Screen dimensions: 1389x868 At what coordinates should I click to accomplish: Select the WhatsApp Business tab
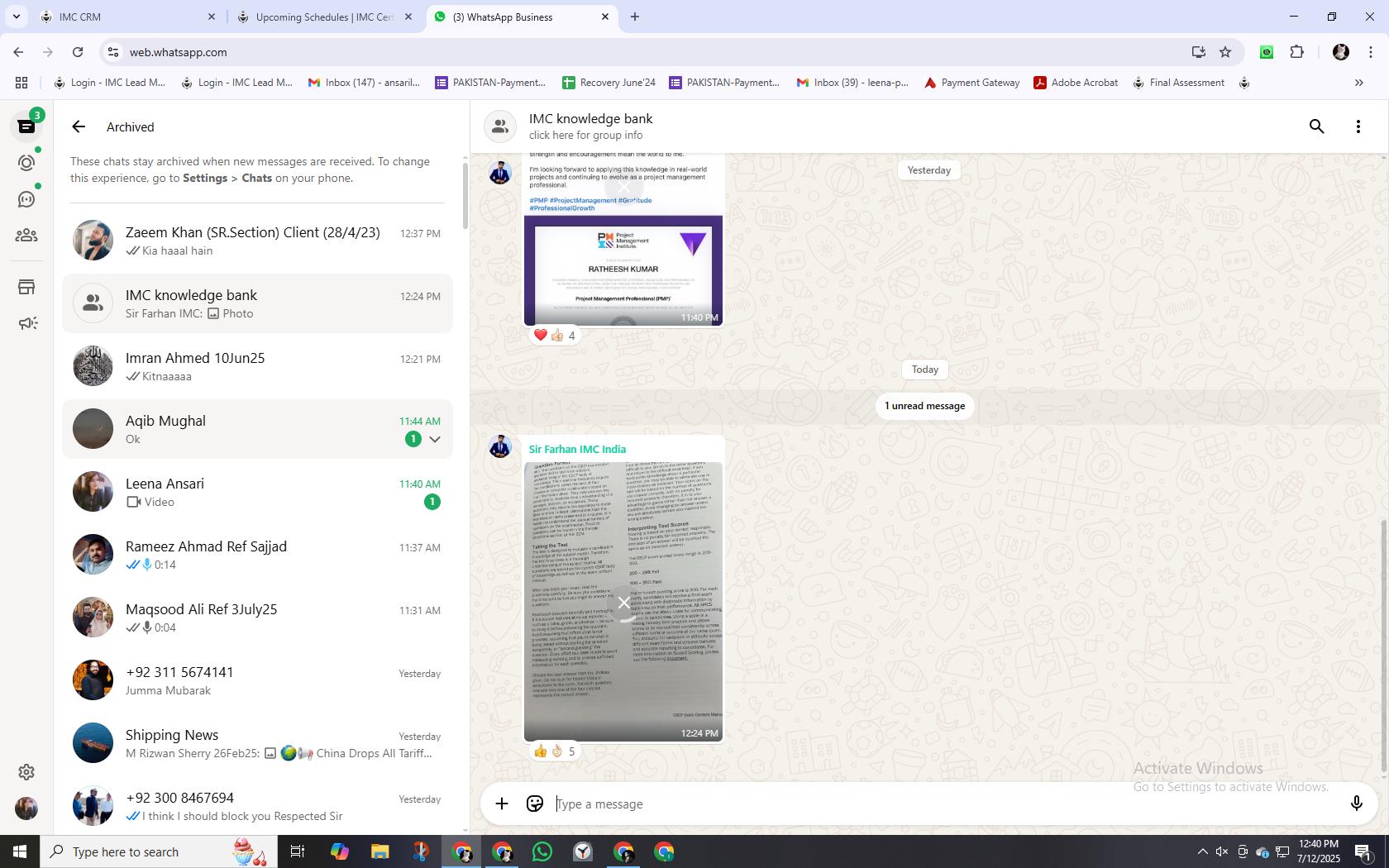(521, 17)
